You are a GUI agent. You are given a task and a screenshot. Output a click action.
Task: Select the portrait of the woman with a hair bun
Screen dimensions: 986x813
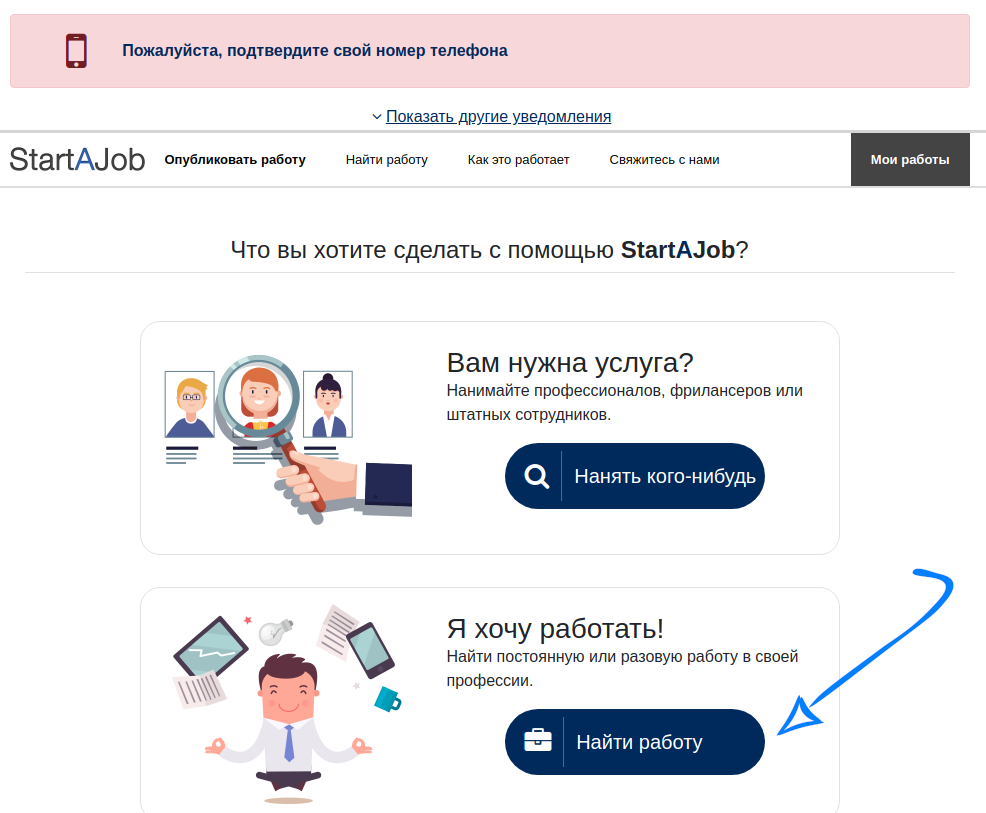click(328, 405)
